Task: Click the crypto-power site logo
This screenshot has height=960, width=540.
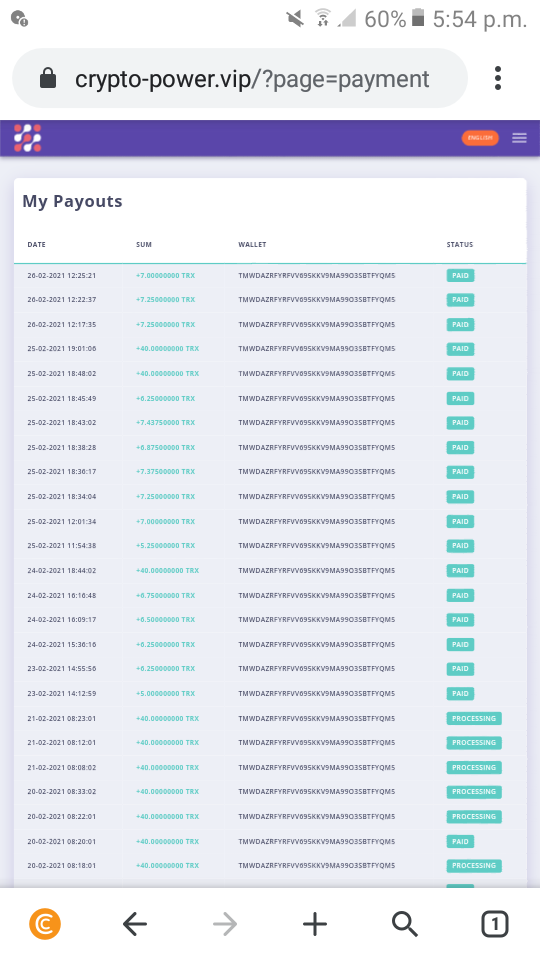Action: 28,138
